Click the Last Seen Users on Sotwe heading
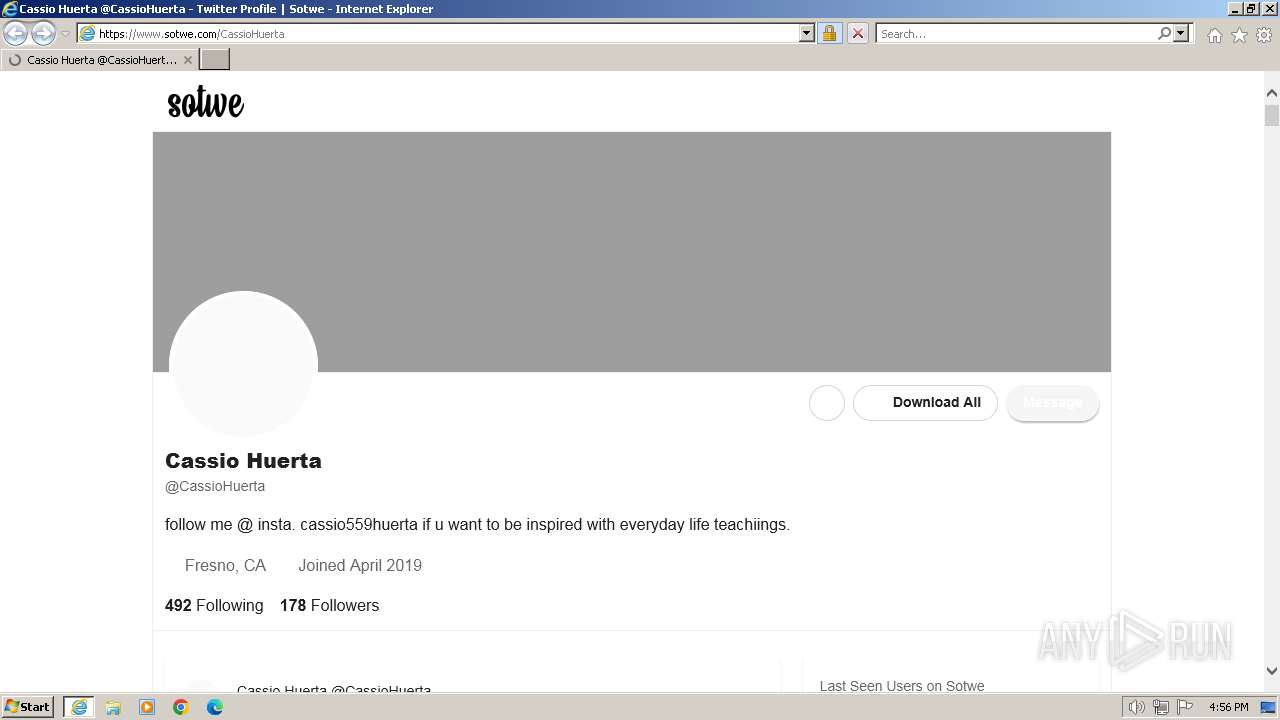 click(902, 686)
